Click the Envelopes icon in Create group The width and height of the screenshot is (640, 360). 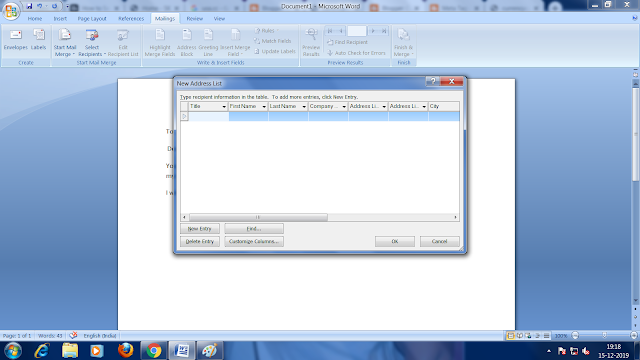tap(16, 40)
